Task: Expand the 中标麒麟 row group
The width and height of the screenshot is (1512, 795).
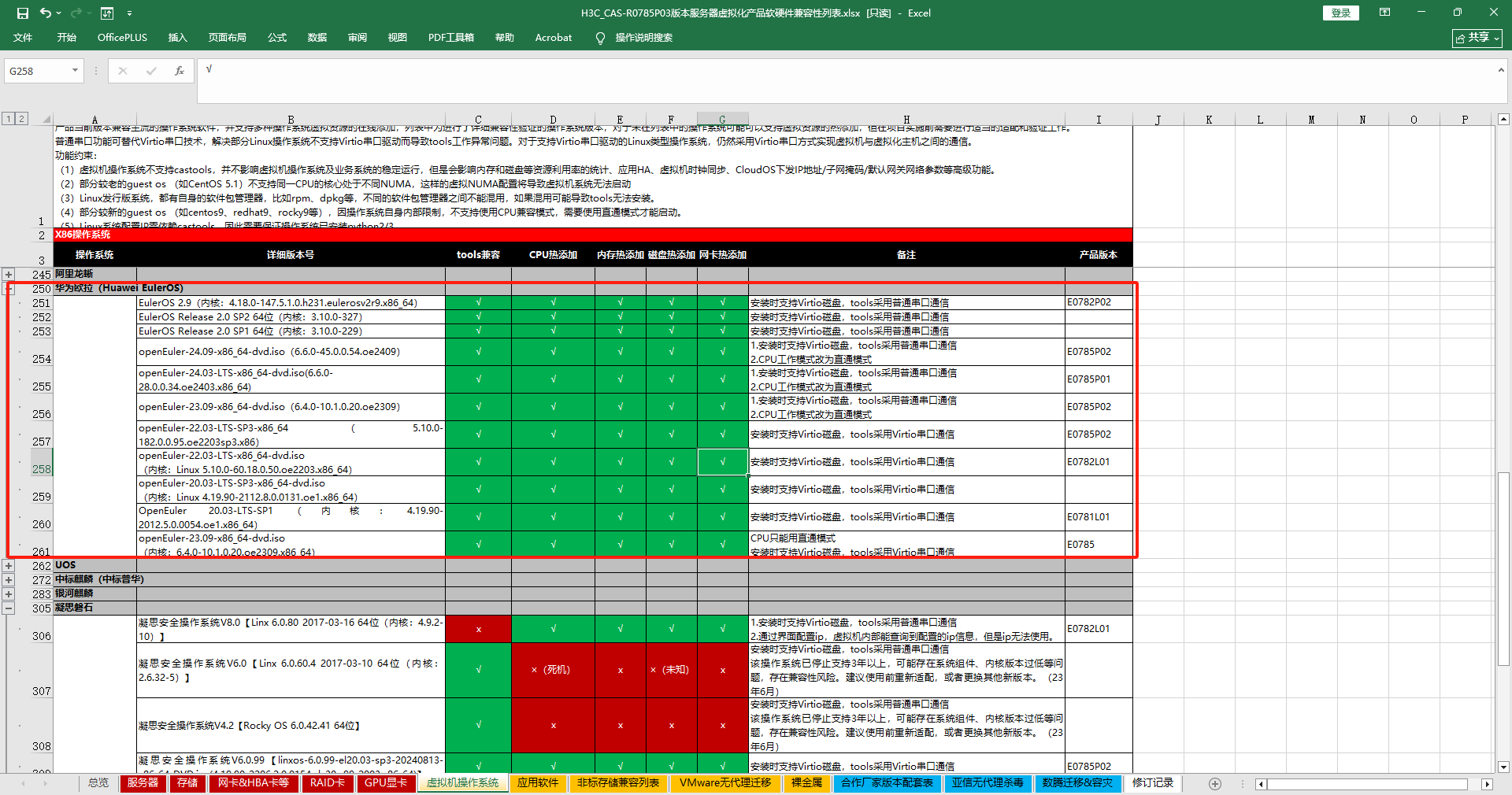Action: (9, 579)
